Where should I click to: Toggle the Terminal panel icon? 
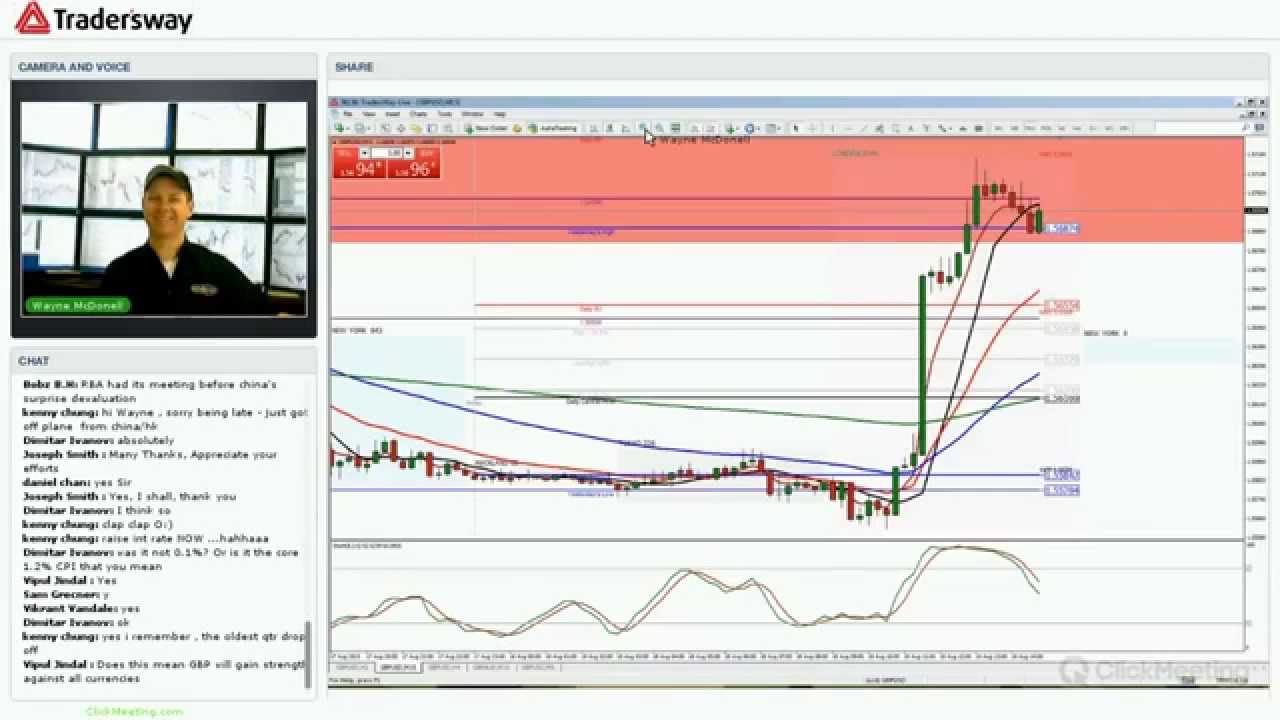click(x=431, y=128)
